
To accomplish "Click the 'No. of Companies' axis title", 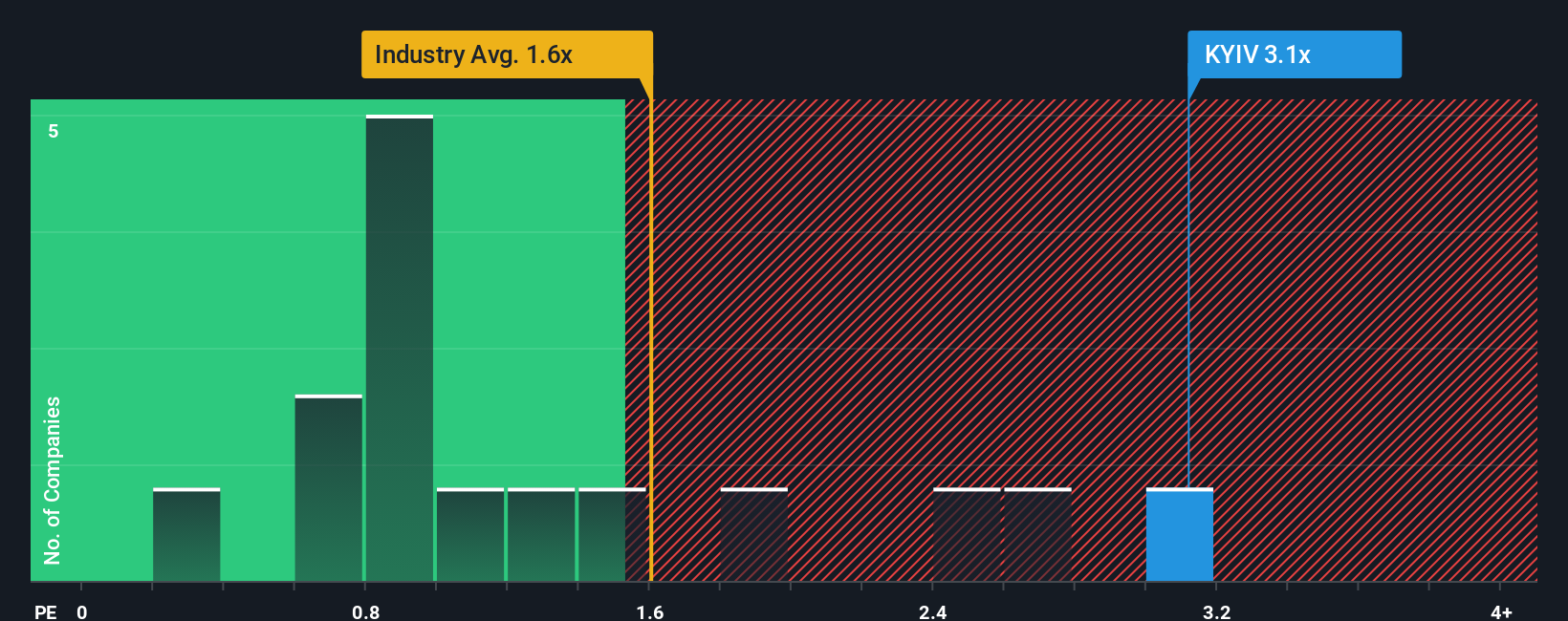I will [53, 481].
